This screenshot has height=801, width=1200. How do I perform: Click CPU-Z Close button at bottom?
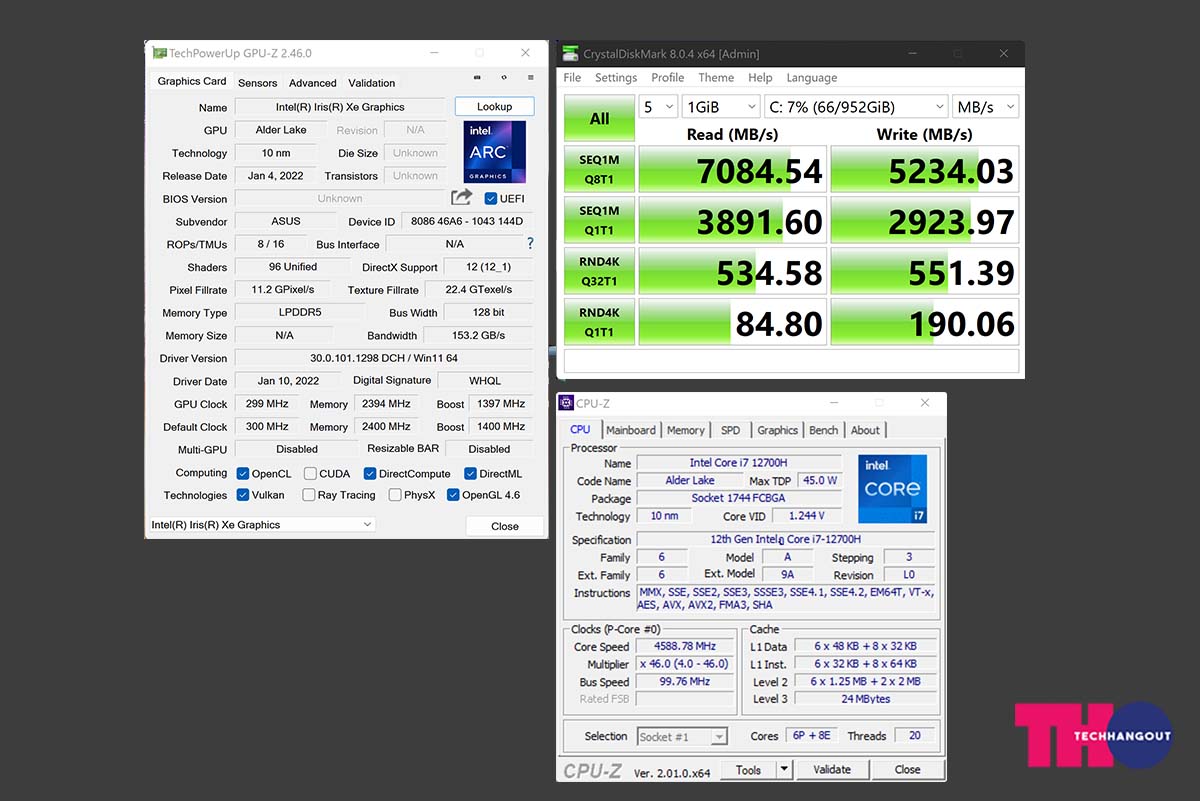(x=908, y=770)
